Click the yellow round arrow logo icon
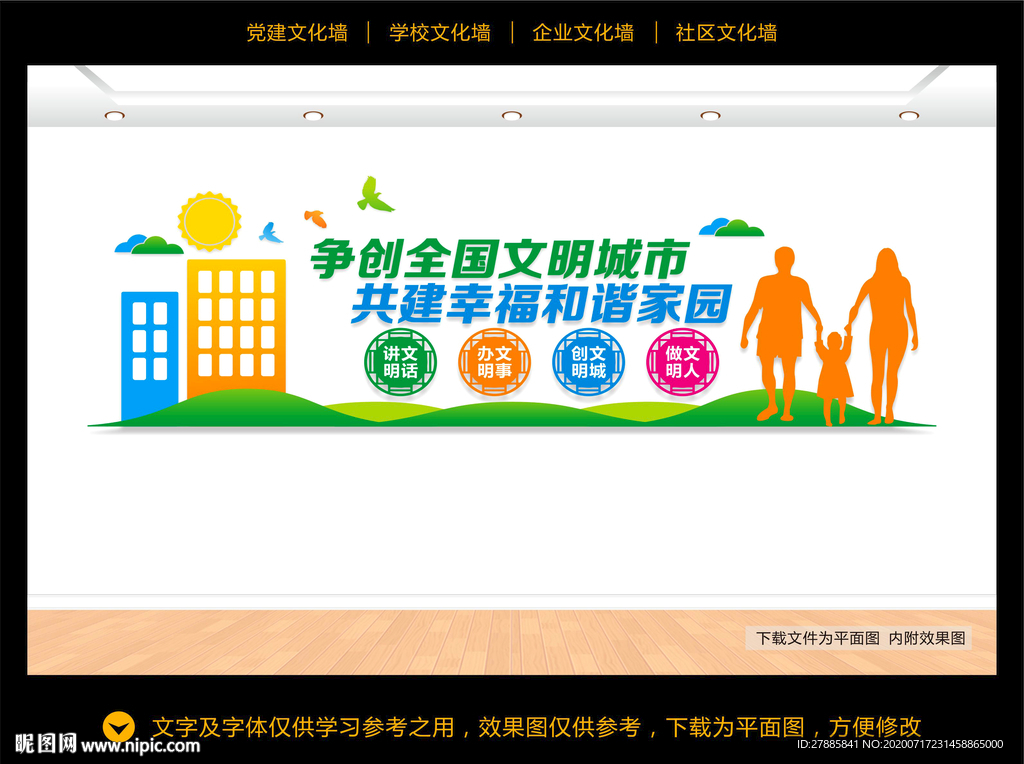Screen dimensions: 1024x764 pyautogui.click(x=119, y=727)
